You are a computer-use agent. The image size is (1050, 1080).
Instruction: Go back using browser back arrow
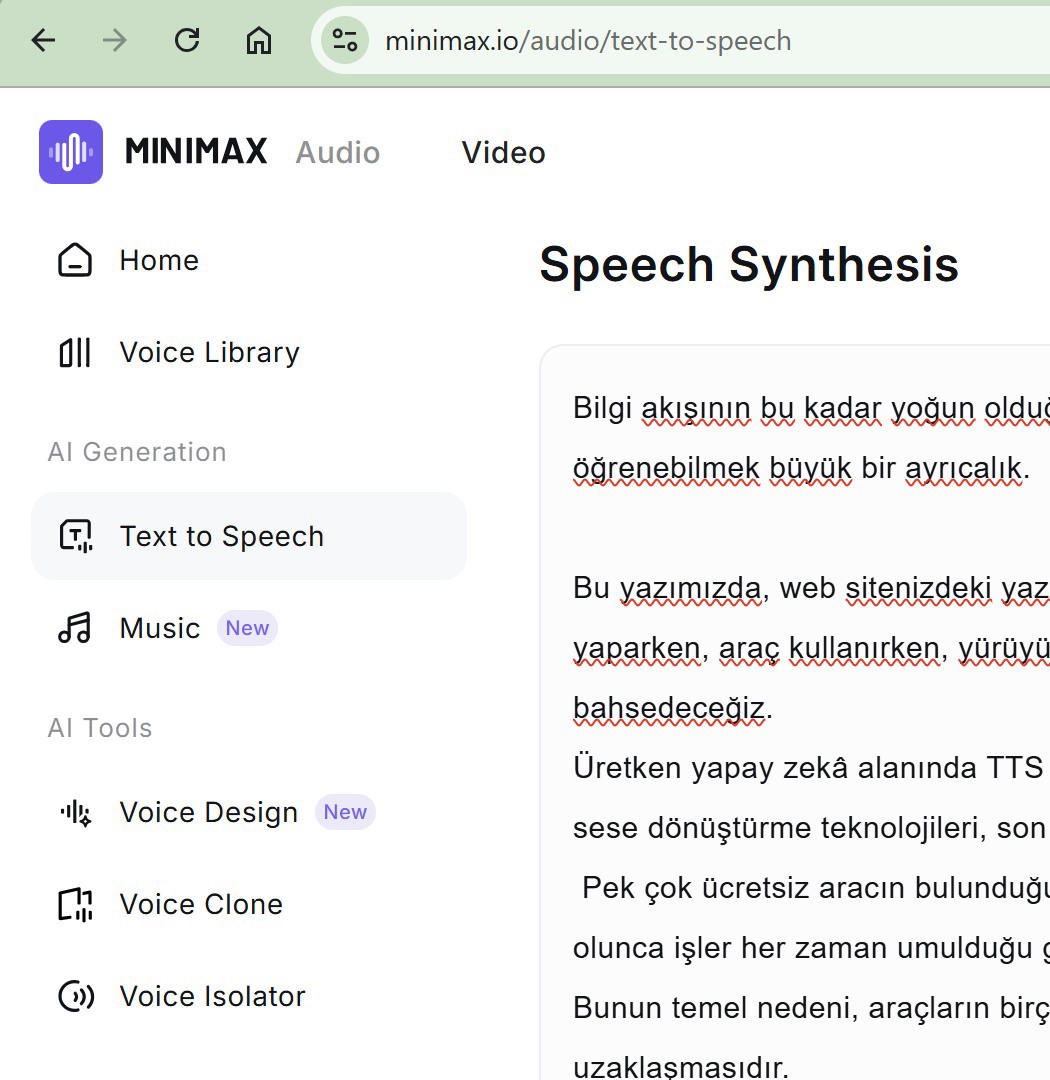pos(43,40)
